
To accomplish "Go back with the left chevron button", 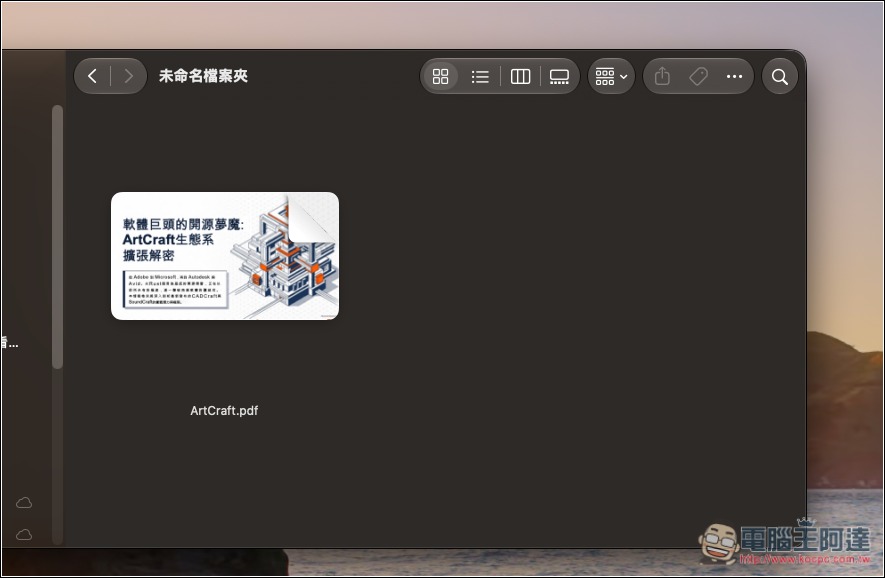I will point(93,76).
